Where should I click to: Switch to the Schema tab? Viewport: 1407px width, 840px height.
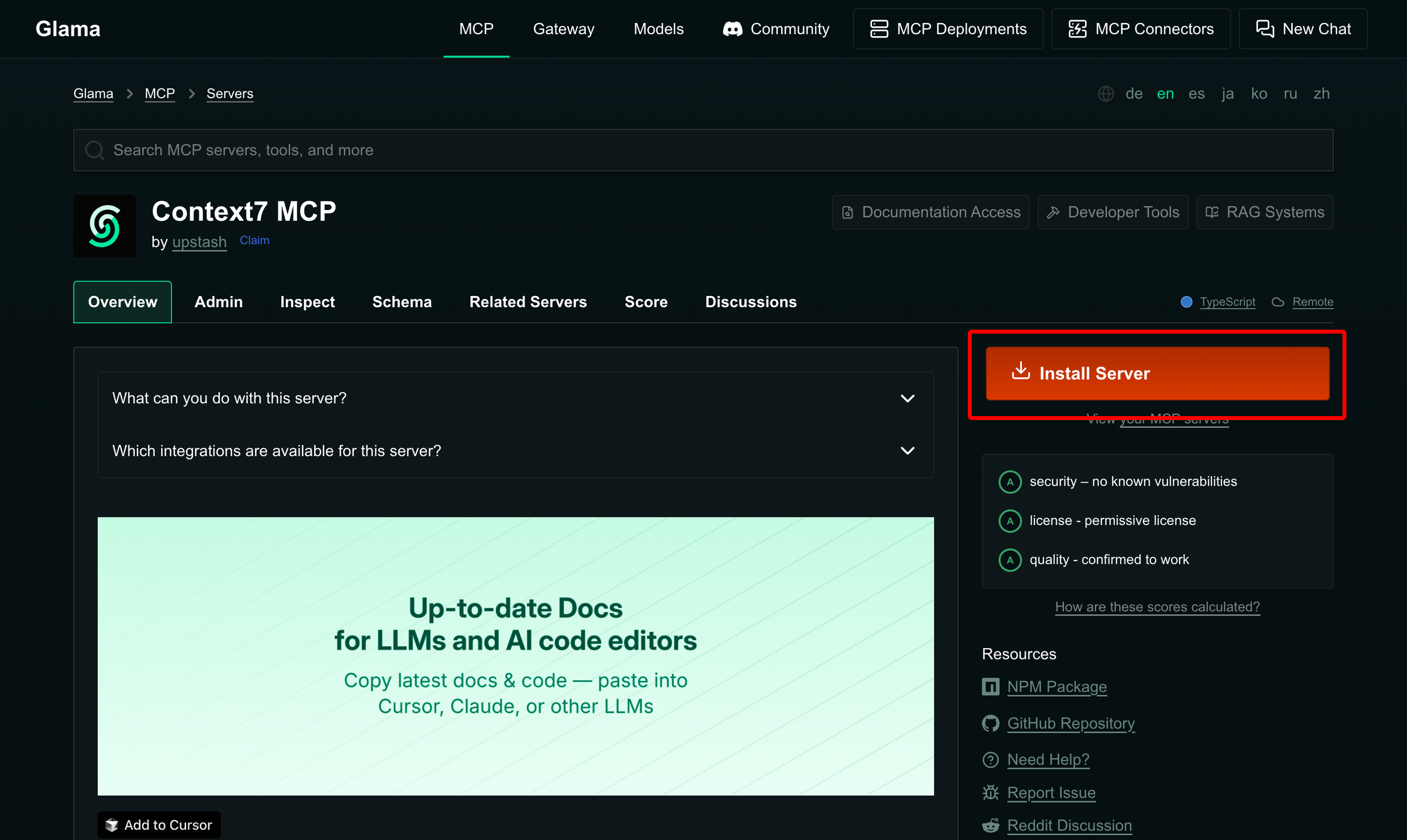(402, 302)
